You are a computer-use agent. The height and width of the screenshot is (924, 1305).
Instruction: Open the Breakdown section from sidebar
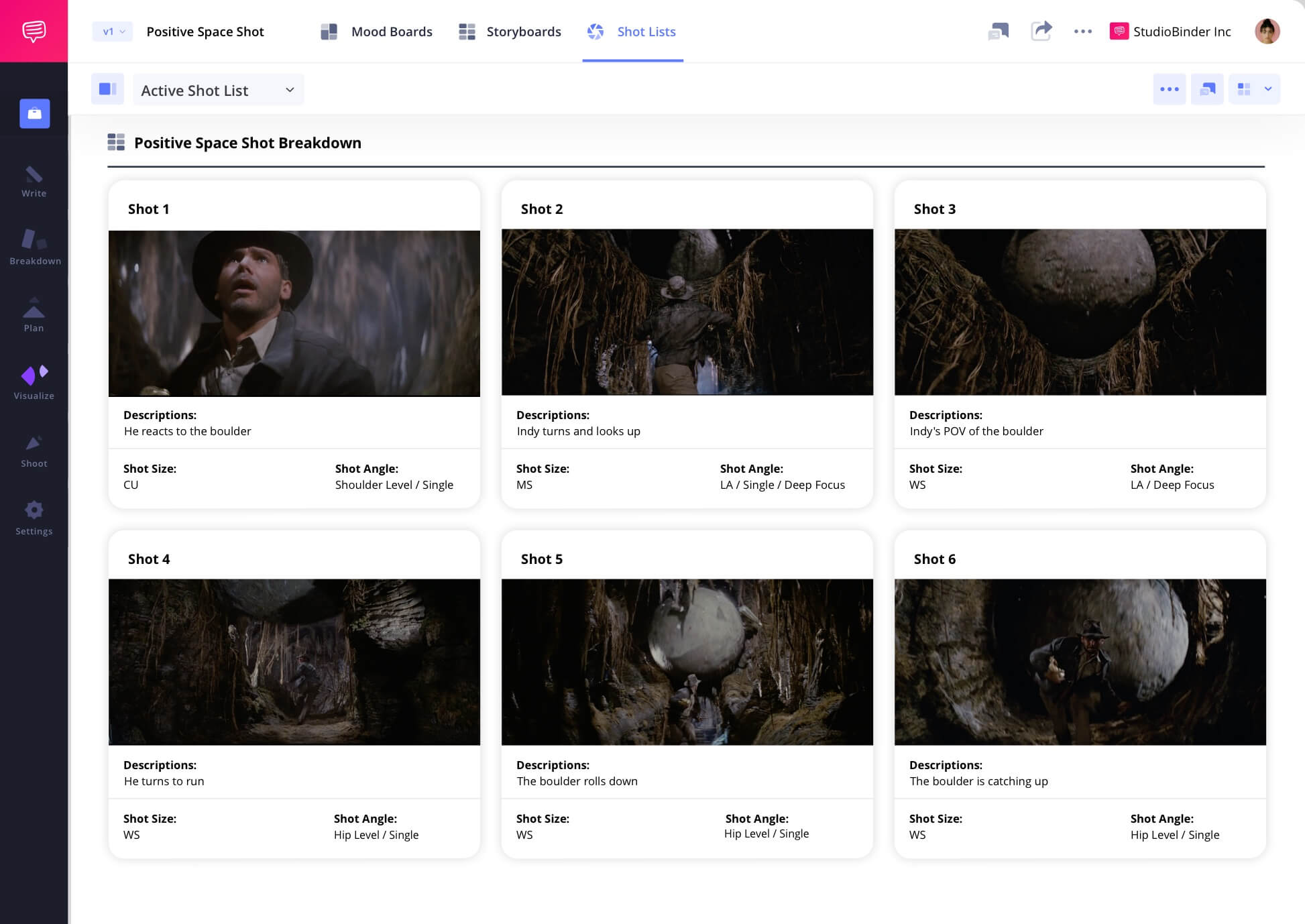(34, 248)
